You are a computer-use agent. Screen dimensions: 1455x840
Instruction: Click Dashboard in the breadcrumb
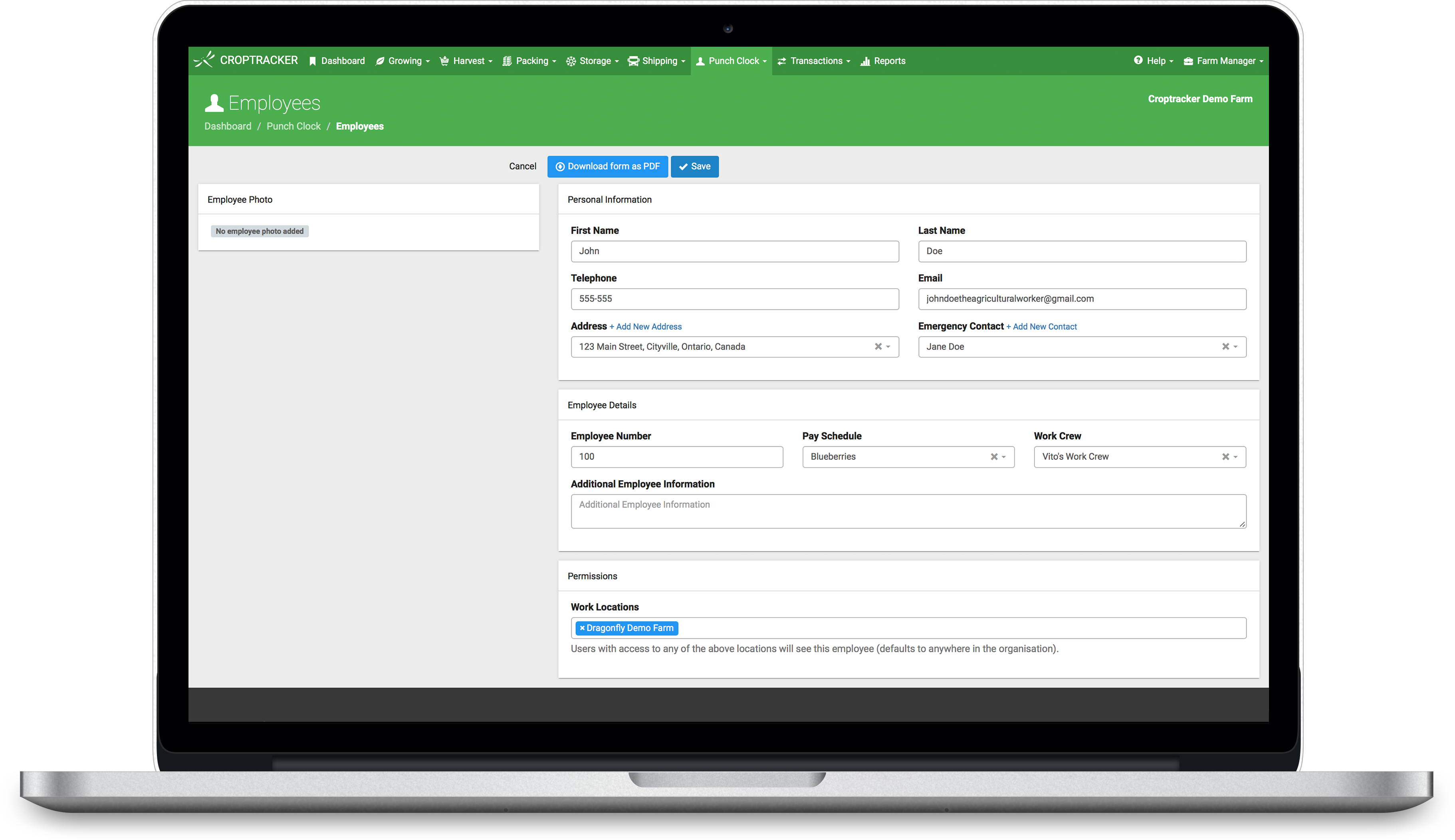[x=228, y=126]
